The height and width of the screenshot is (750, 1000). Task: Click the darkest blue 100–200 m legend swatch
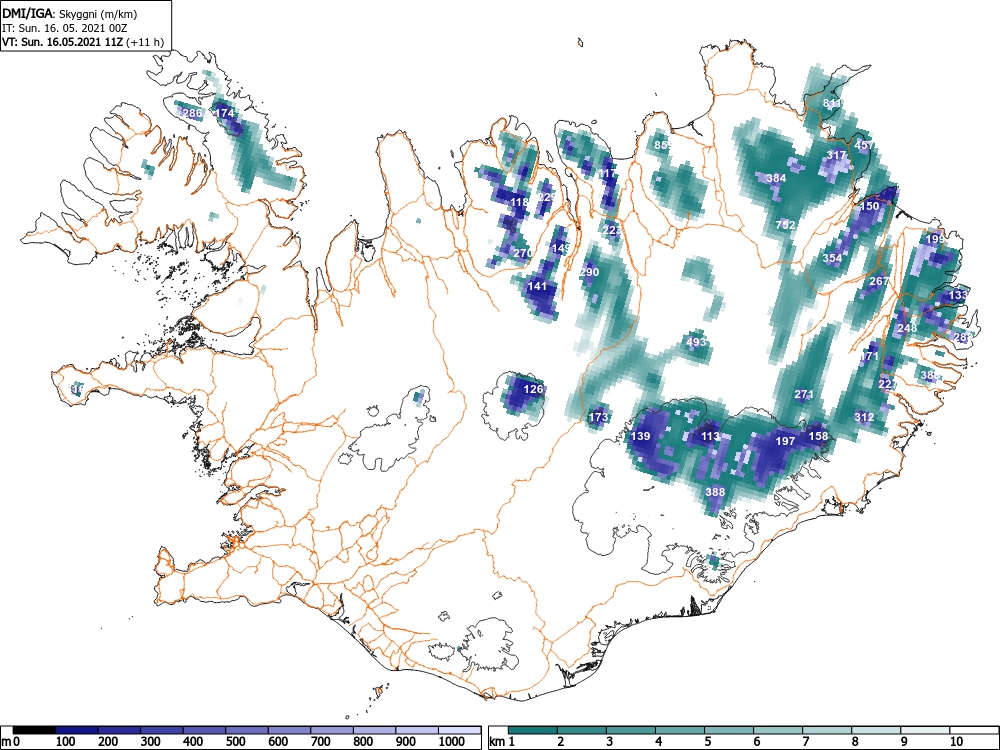tap(77, 730)
